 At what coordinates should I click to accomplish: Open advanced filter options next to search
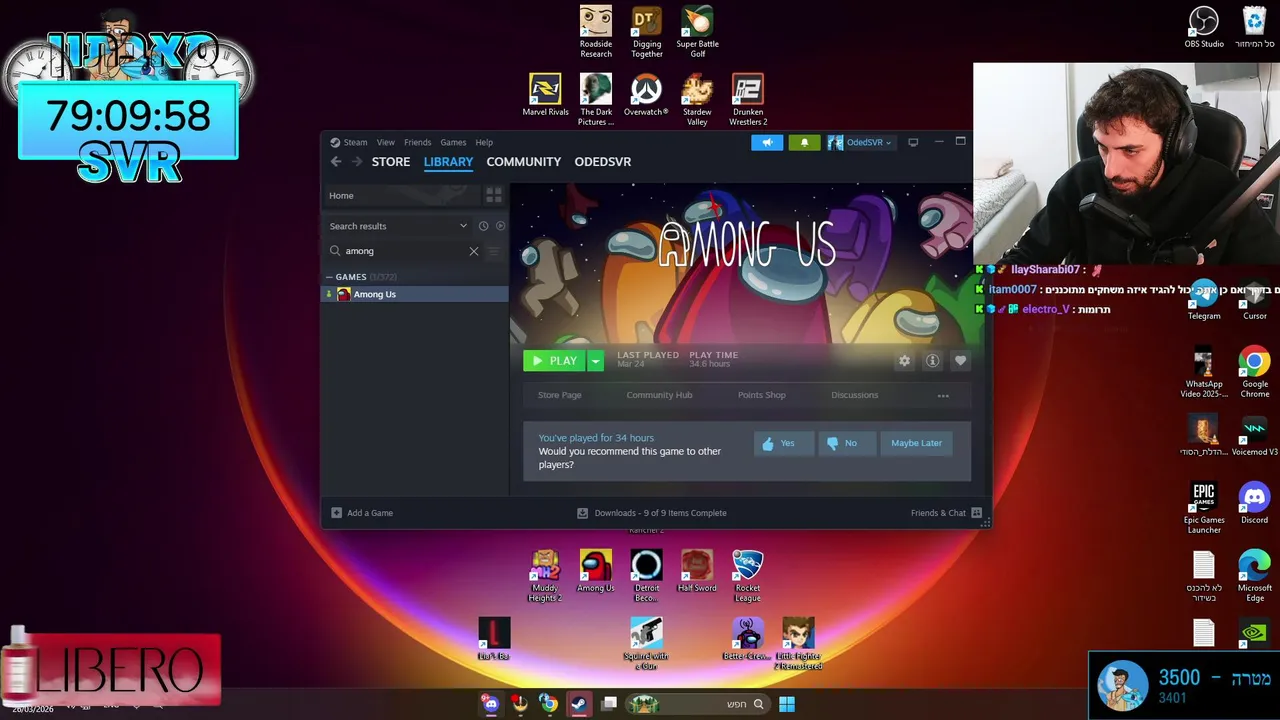point(493,251)
